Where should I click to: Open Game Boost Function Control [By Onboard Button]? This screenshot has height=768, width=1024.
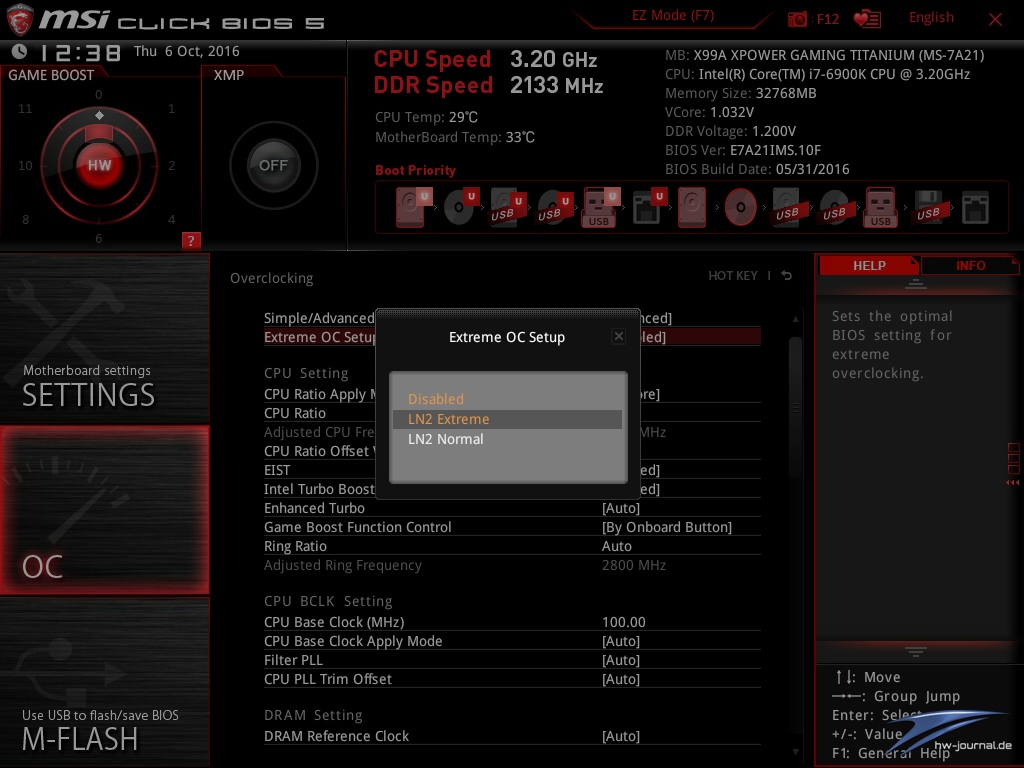[667, 527]
